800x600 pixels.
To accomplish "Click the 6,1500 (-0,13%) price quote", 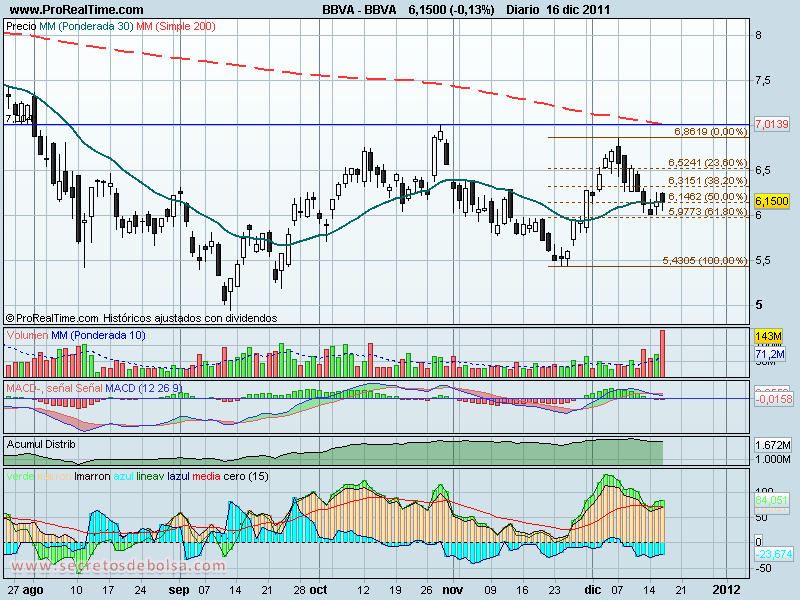I will [x=451, y=9].
